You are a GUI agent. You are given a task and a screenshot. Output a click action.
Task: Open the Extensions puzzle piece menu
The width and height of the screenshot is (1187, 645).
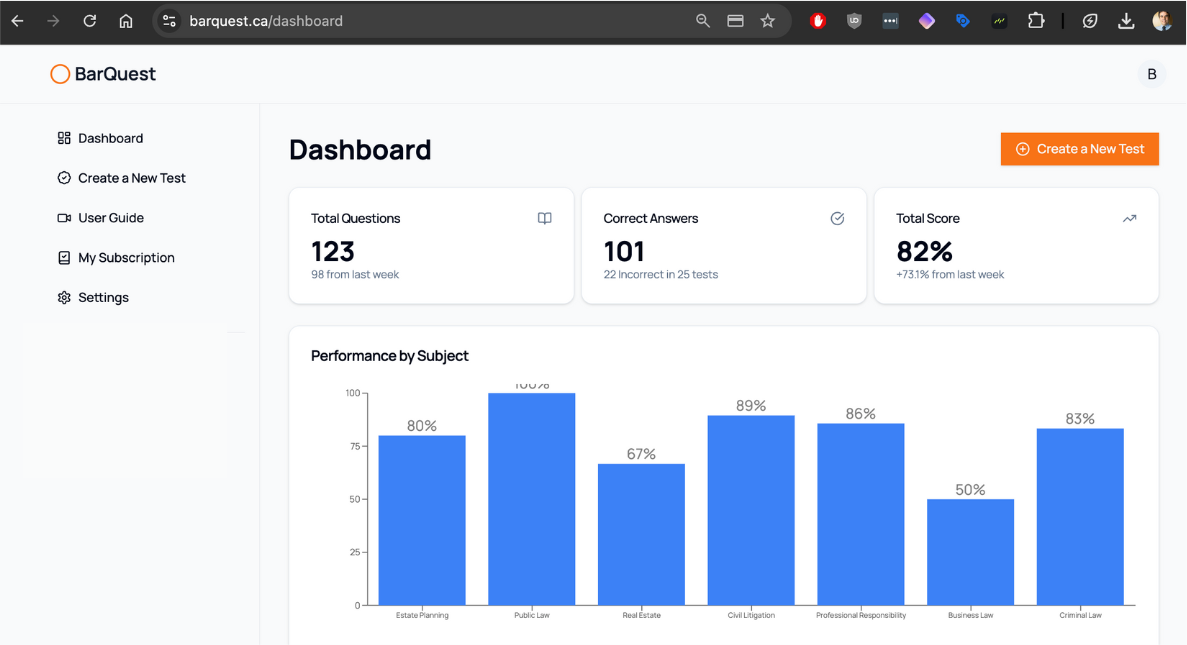[x=1036, y=21]
